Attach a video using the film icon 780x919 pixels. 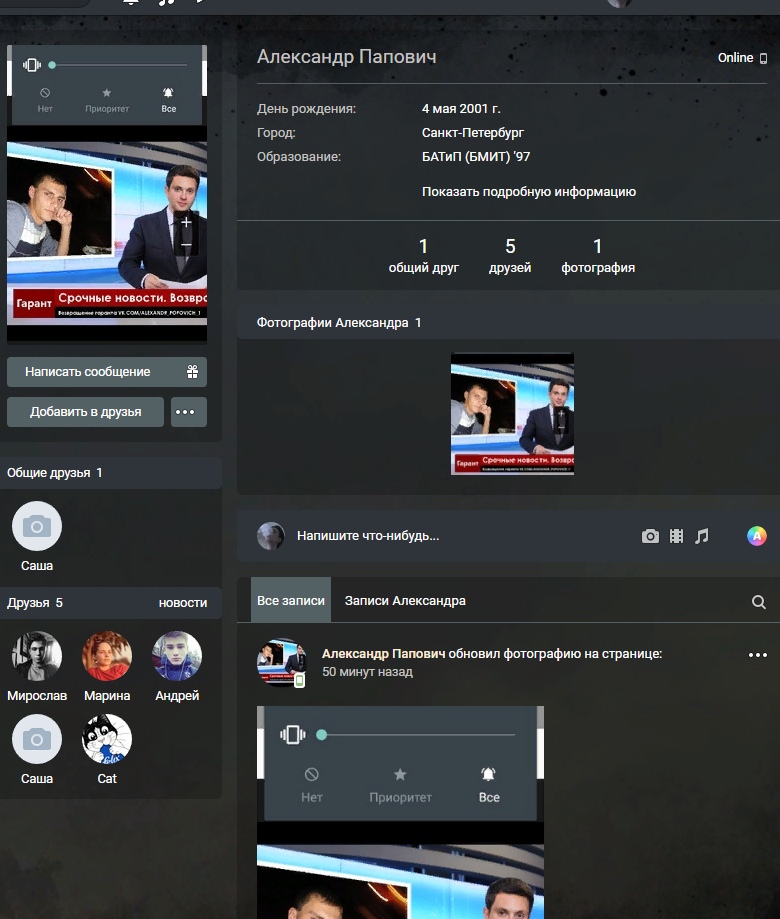(x=677, y=536)
